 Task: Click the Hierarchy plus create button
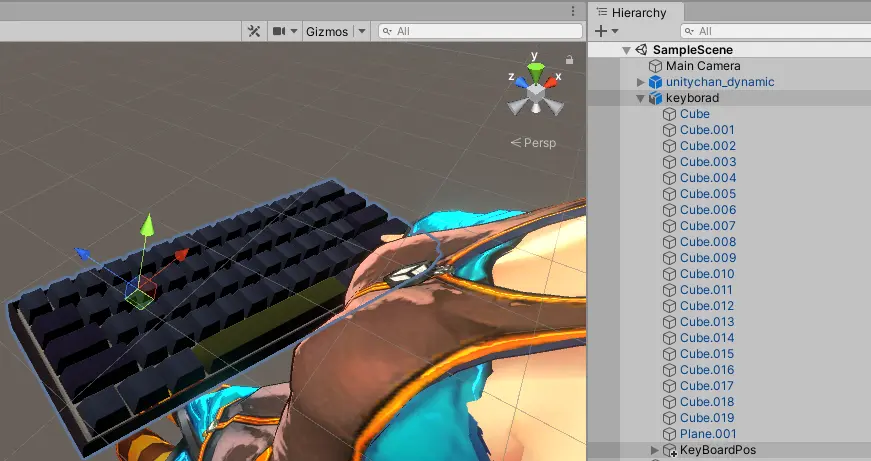(600, 31)
